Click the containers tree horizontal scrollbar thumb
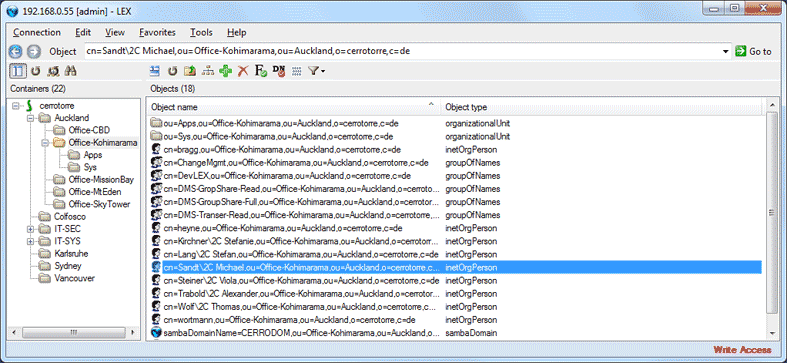Screen dimensions: 787x363 (x=73, y=332)
